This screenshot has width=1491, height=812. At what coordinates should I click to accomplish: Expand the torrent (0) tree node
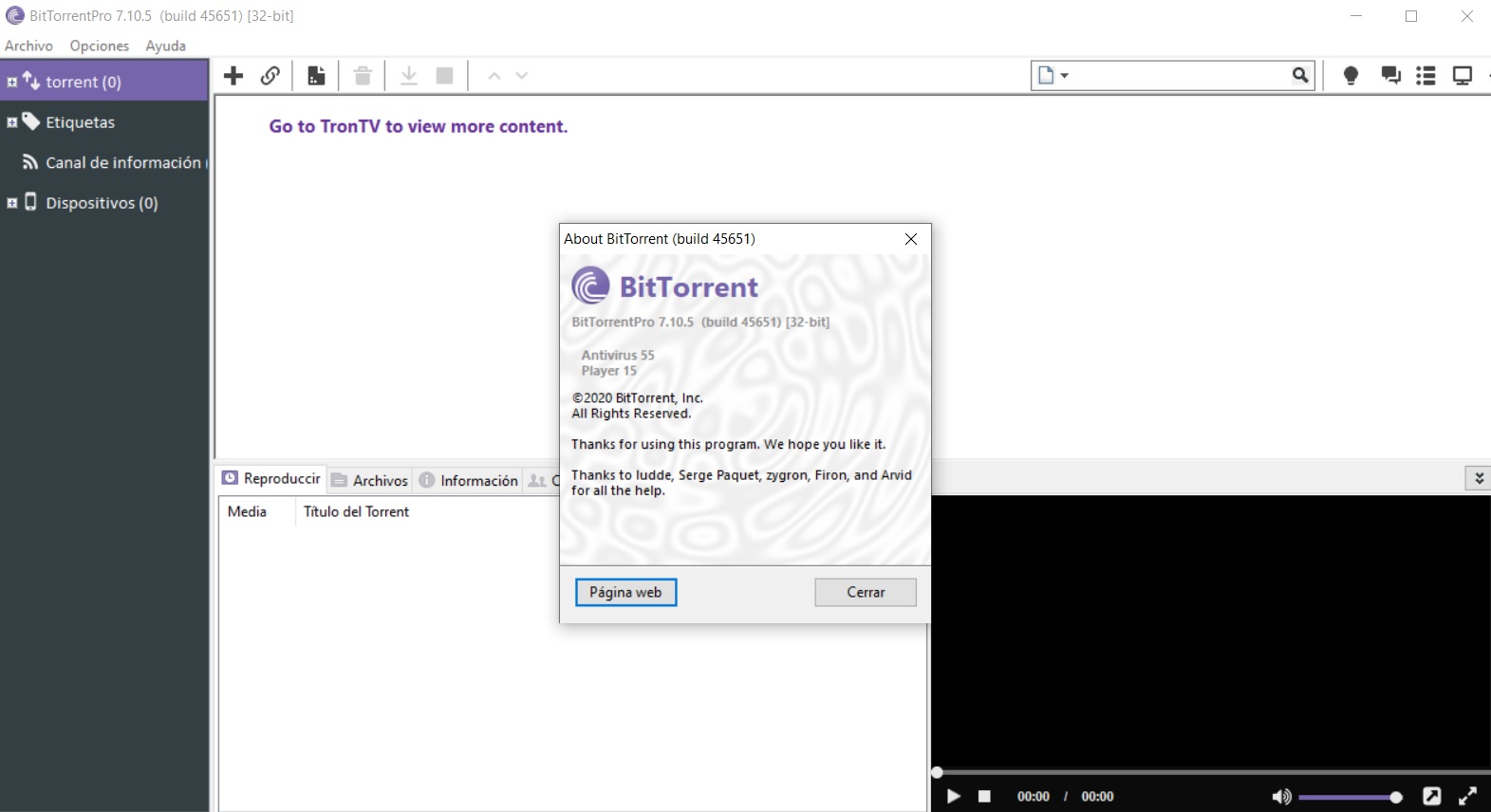pyautogui.click(x=11, y=82)
